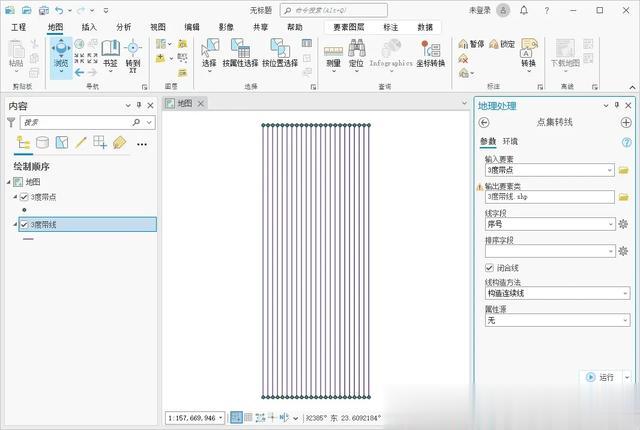
Task: Uncheck the 闭合线 checkbox
Action: click(x=489, y=268)
